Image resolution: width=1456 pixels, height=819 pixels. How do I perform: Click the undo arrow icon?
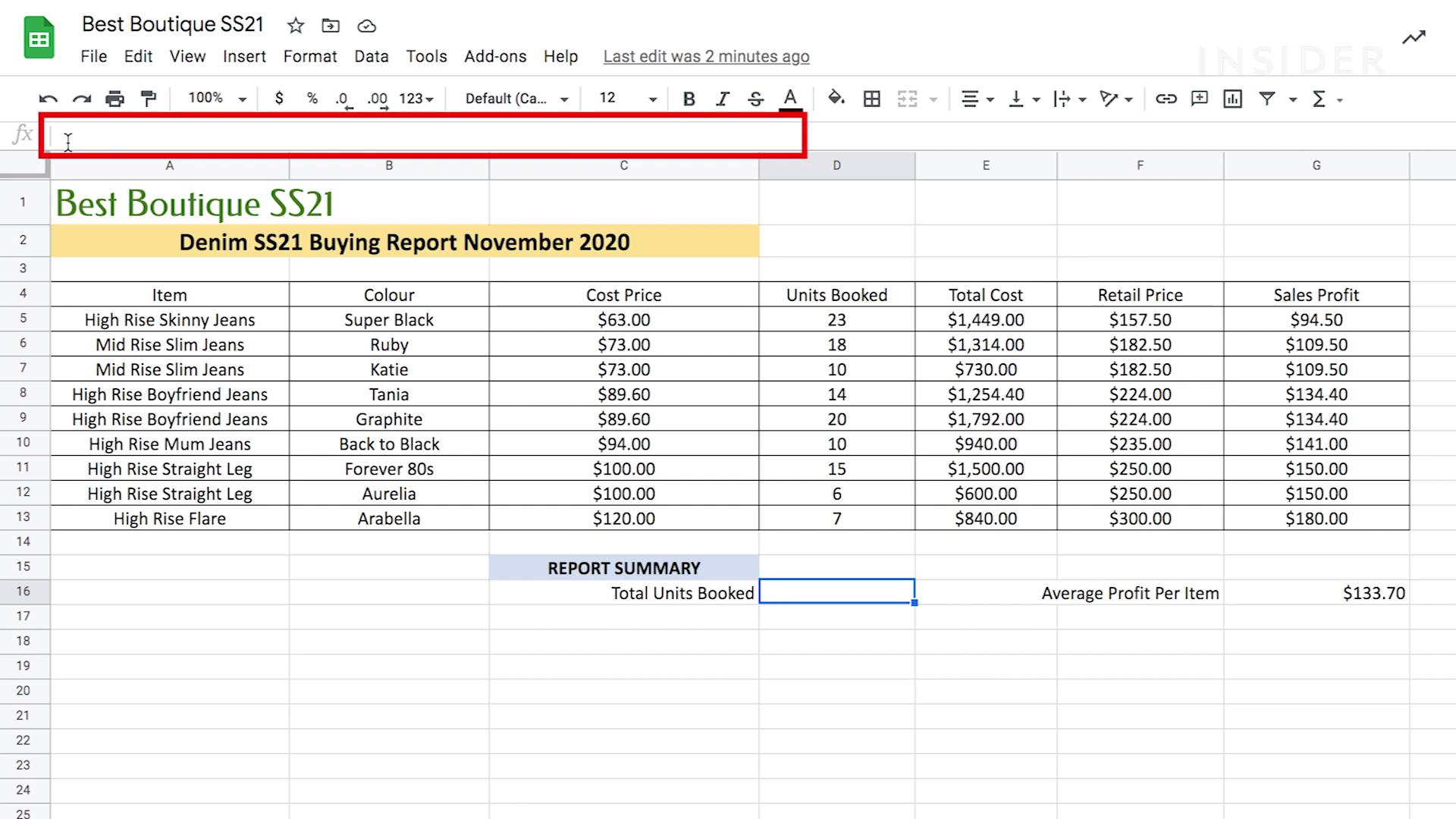(x=48, y=99)
